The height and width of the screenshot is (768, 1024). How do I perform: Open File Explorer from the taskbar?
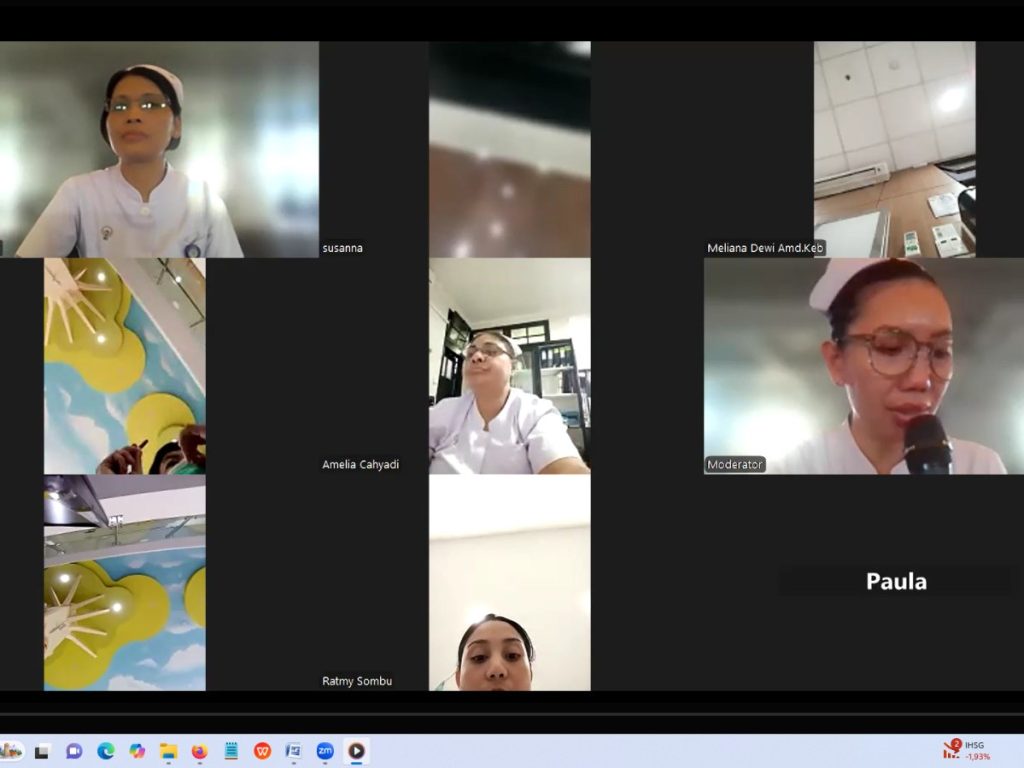click(168, 751)
